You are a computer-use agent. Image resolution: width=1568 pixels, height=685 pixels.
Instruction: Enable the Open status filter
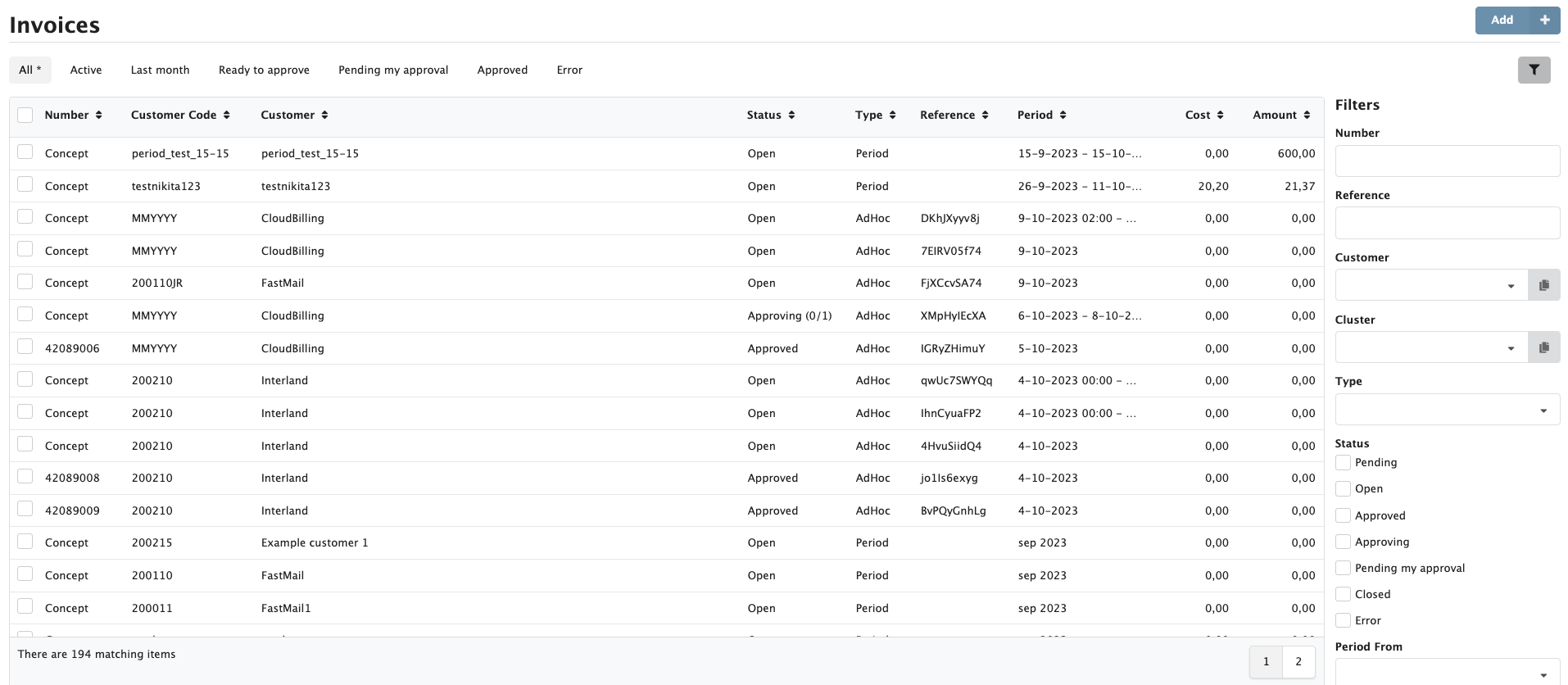coord(1343,489)
